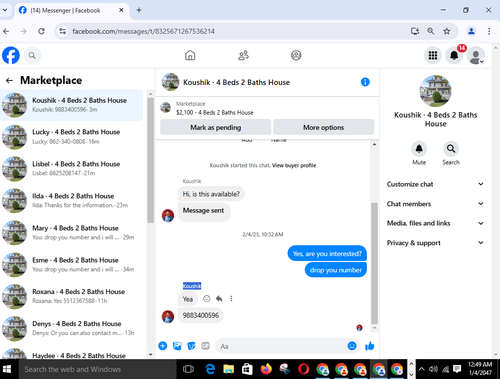This screenshot has height=379, width=500.
Task: Expand Privacy & support section
Action: point(435,243)
